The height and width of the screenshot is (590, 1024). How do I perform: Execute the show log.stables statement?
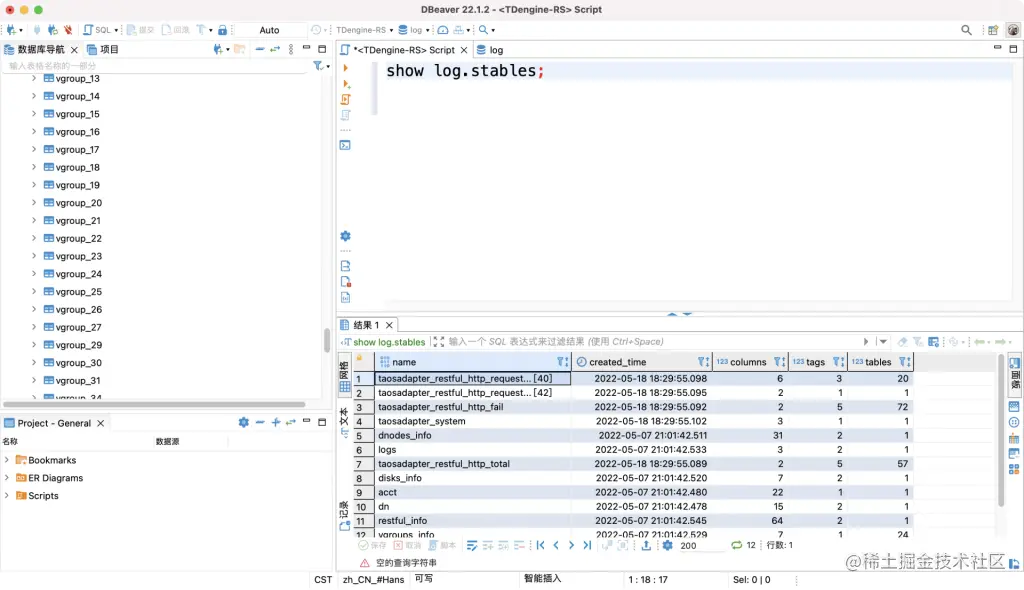346,69
